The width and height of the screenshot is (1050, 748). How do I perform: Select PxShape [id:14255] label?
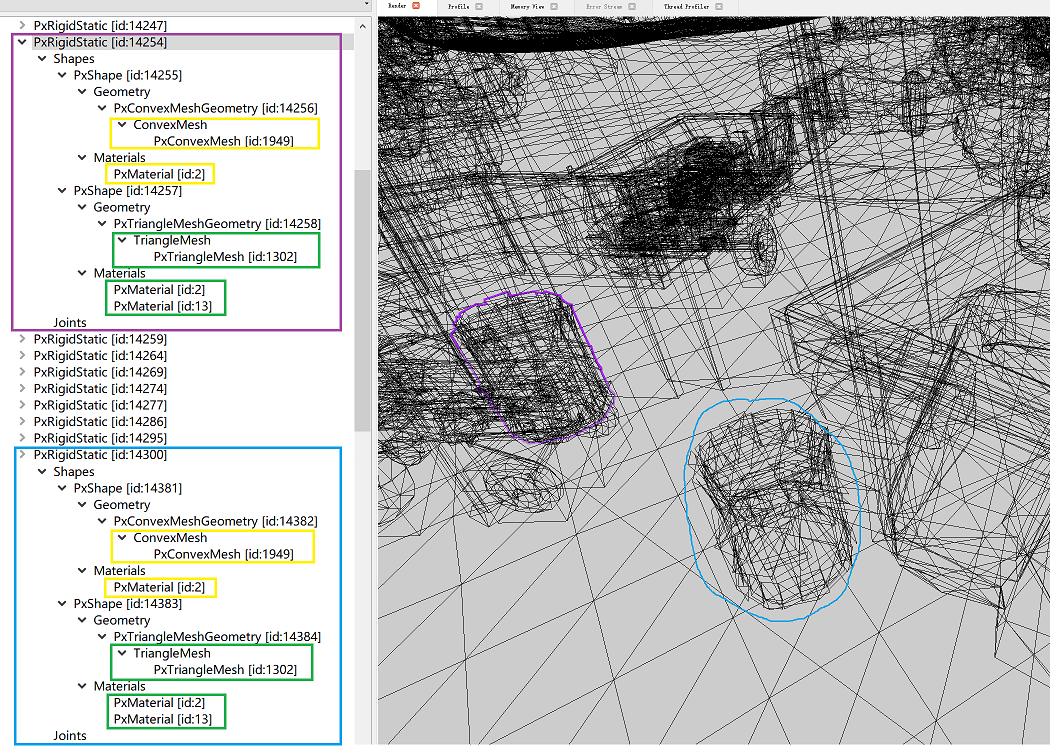[x=128, y=75]
